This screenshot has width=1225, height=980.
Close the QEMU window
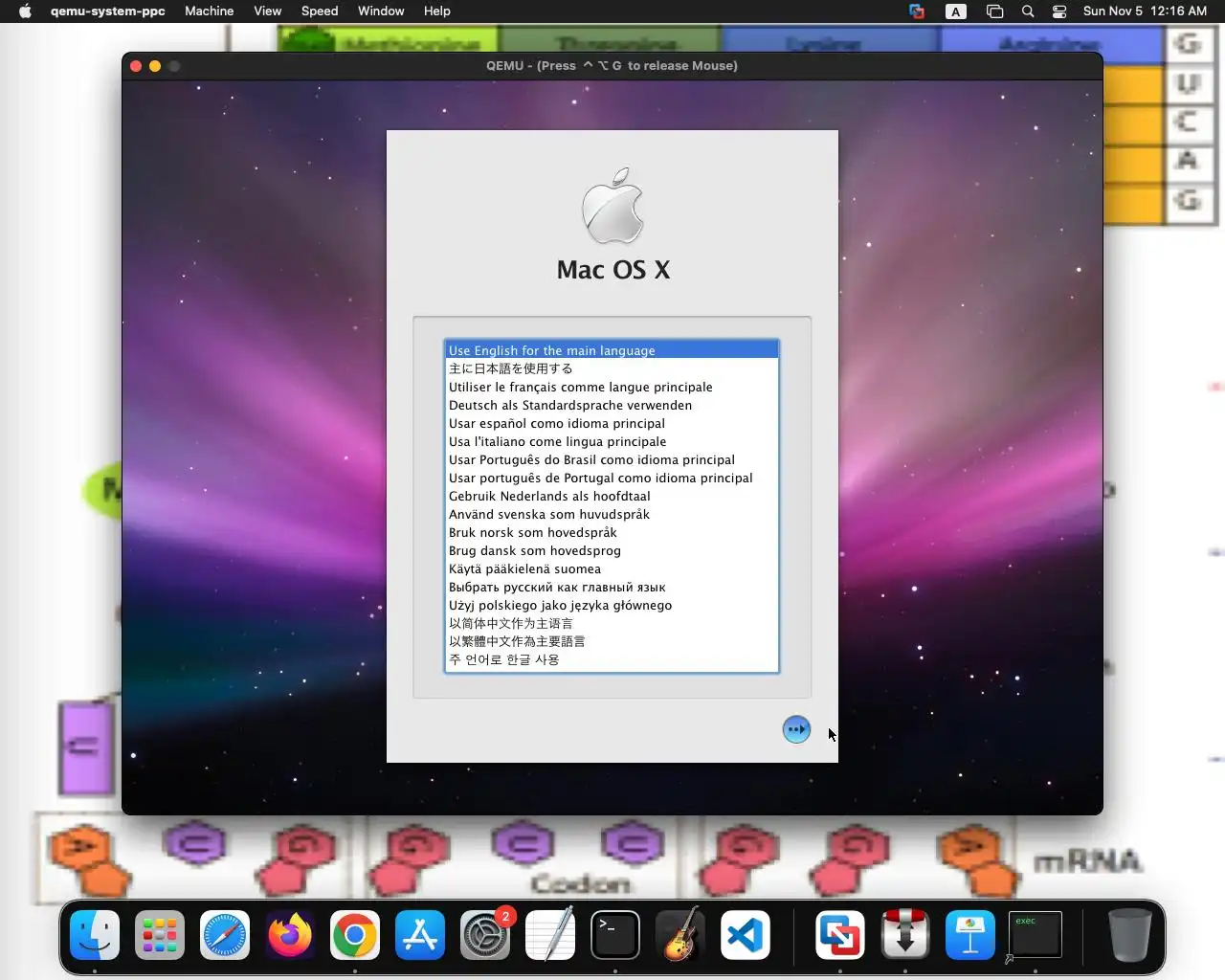[x=136, y=66]
